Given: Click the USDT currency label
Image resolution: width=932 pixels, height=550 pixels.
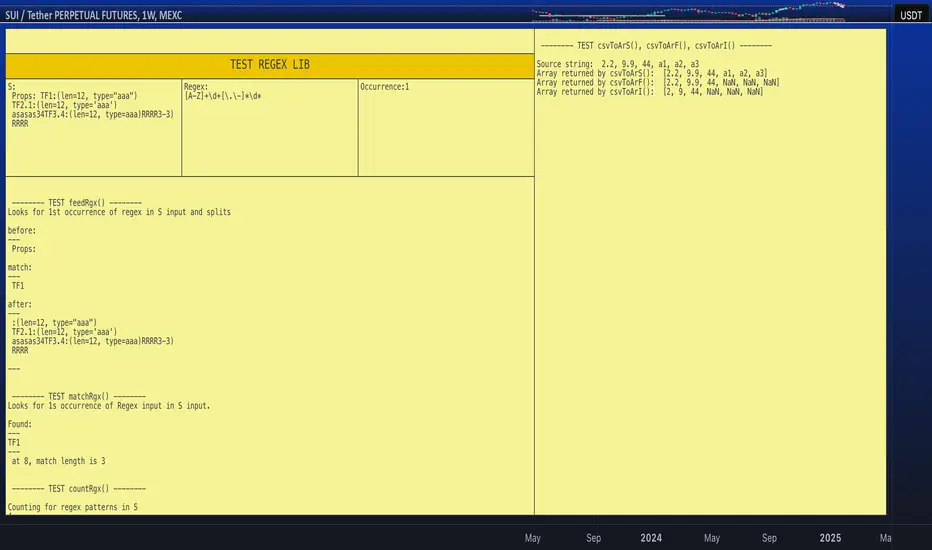Looking at the screenshot, I should [x=910, y=15].
